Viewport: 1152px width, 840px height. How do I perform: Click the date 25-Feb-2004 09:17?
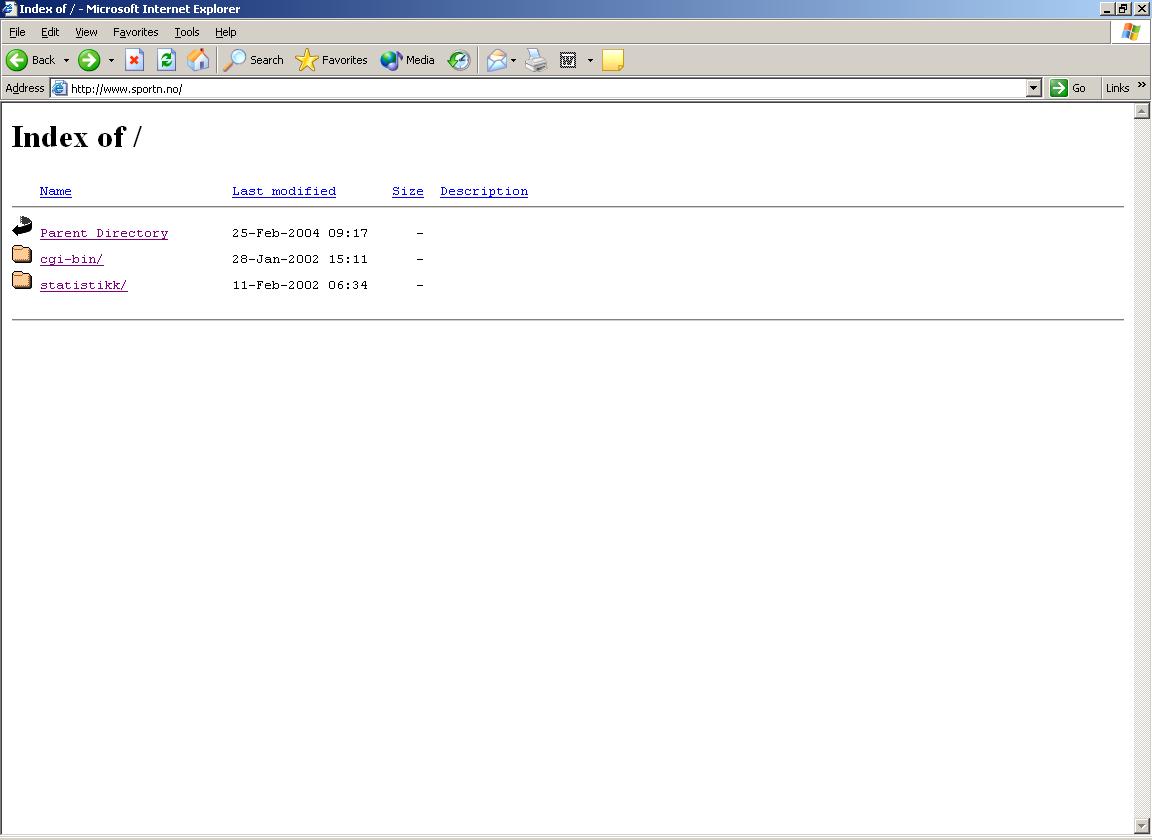[x=300, y=233]
